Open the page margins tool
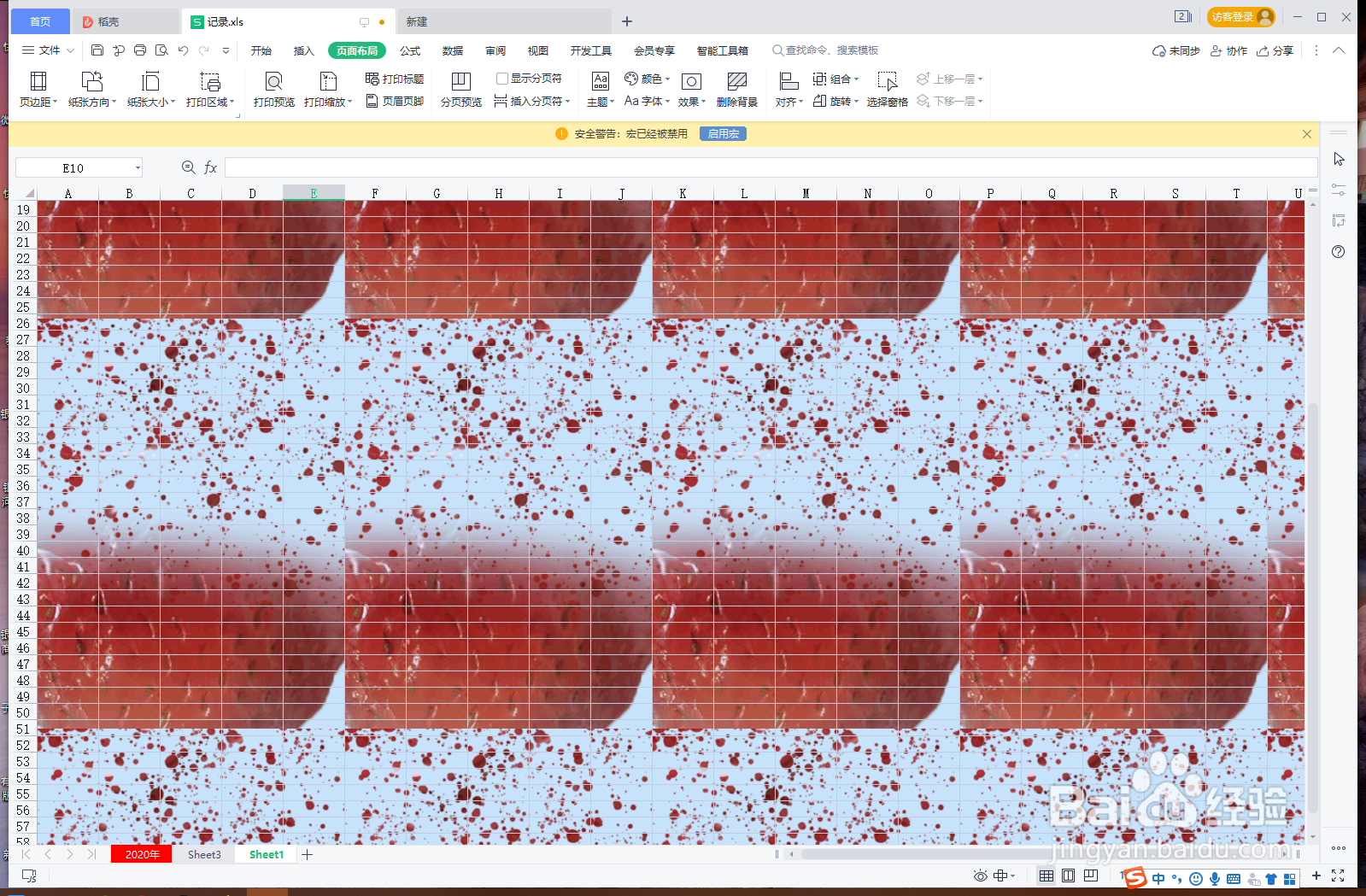Viewport: 1366px width, 896px height. 38,89
